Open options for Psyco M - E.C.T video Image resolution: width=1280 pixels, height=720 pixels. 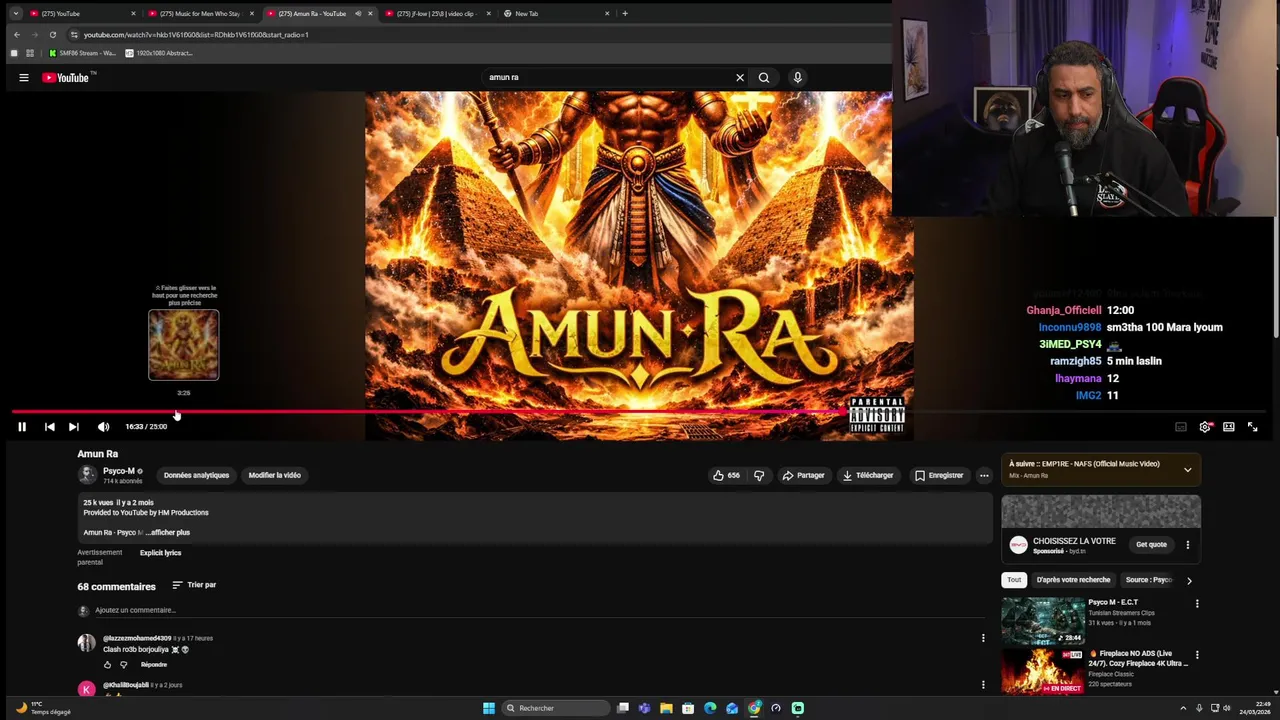click(x=1197, y=604)
